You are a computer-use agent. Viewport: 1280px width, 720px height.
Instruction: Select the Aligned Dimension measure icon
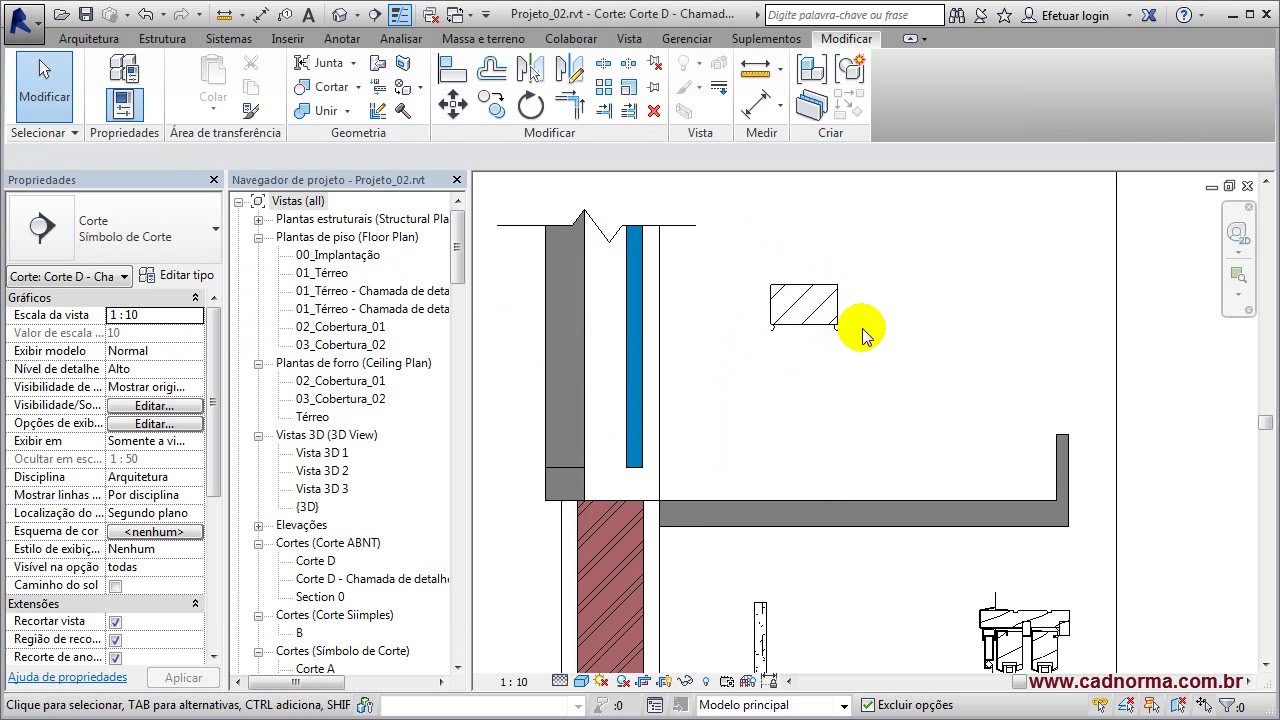(757, 104)
